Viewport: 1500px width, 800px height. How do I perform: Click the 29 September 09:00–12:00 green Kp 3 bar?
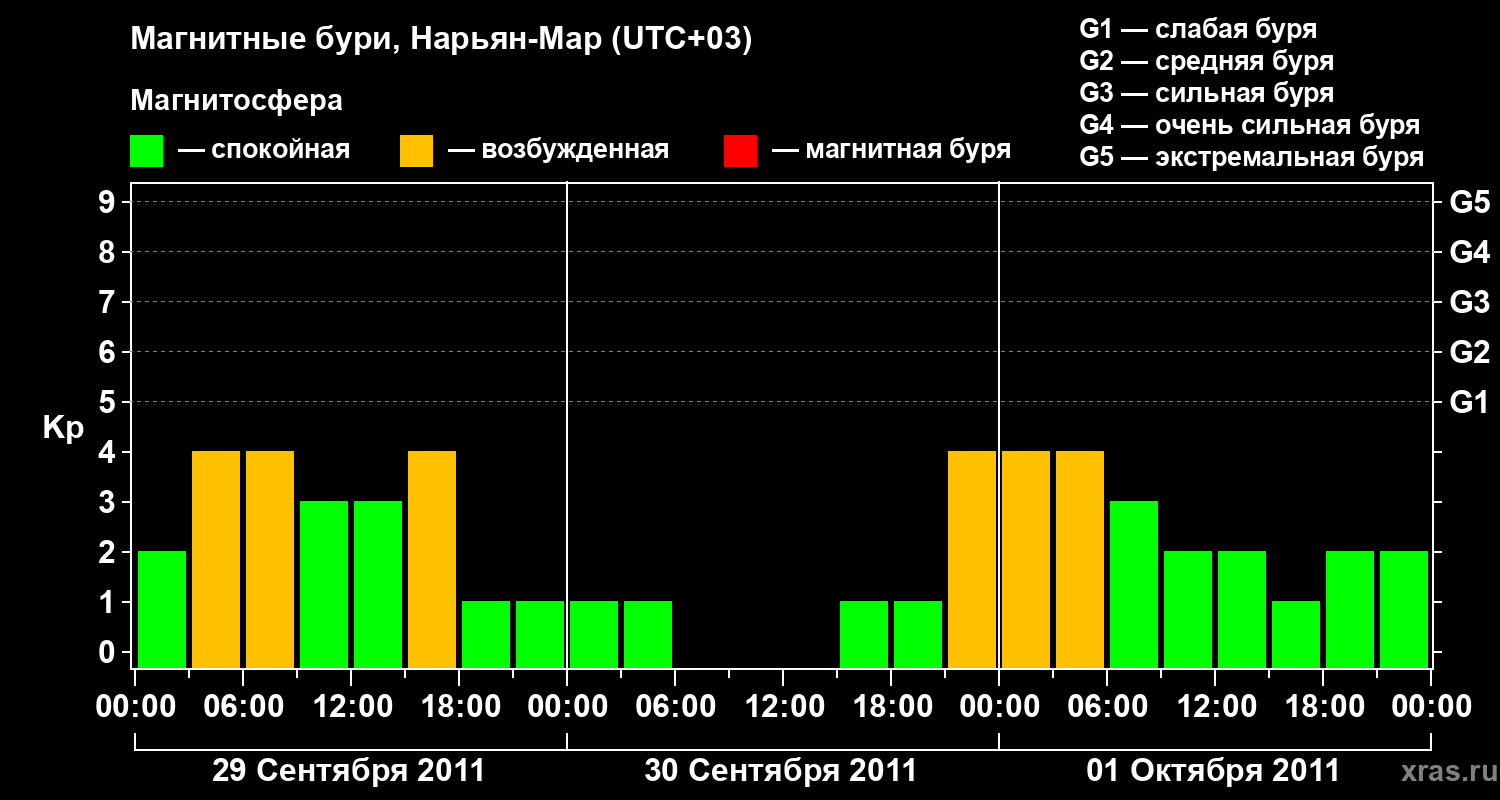(x=324, y=584)
